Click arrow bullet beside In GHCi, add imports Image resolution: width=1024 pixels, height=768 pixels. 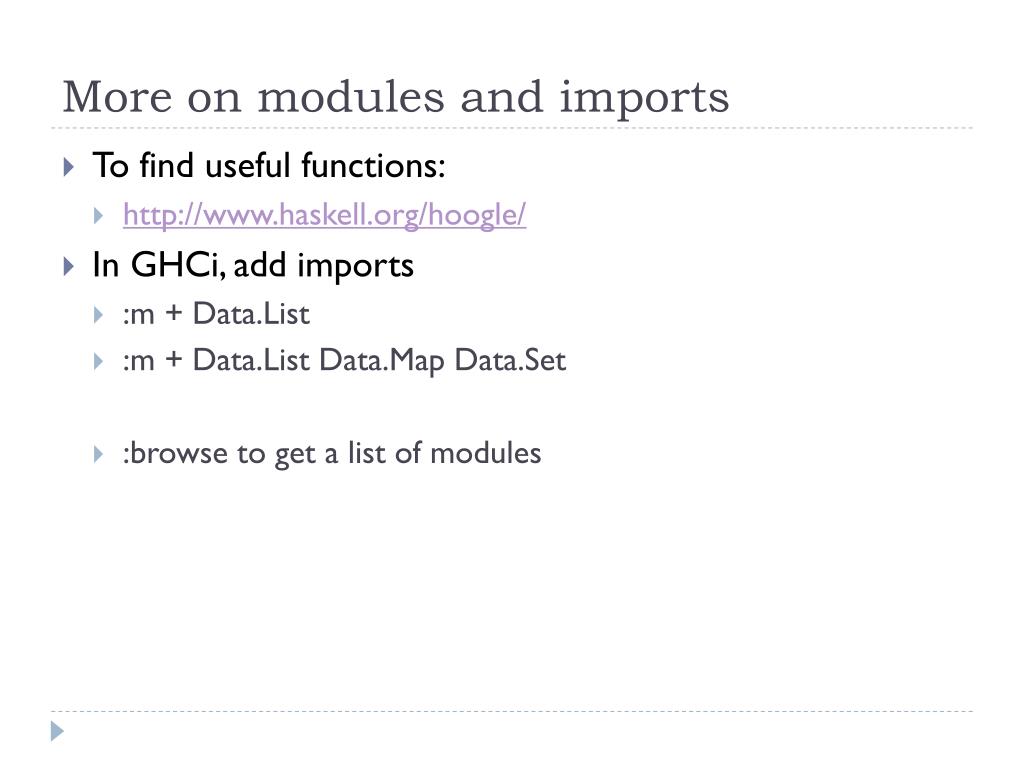coord(69,266)
